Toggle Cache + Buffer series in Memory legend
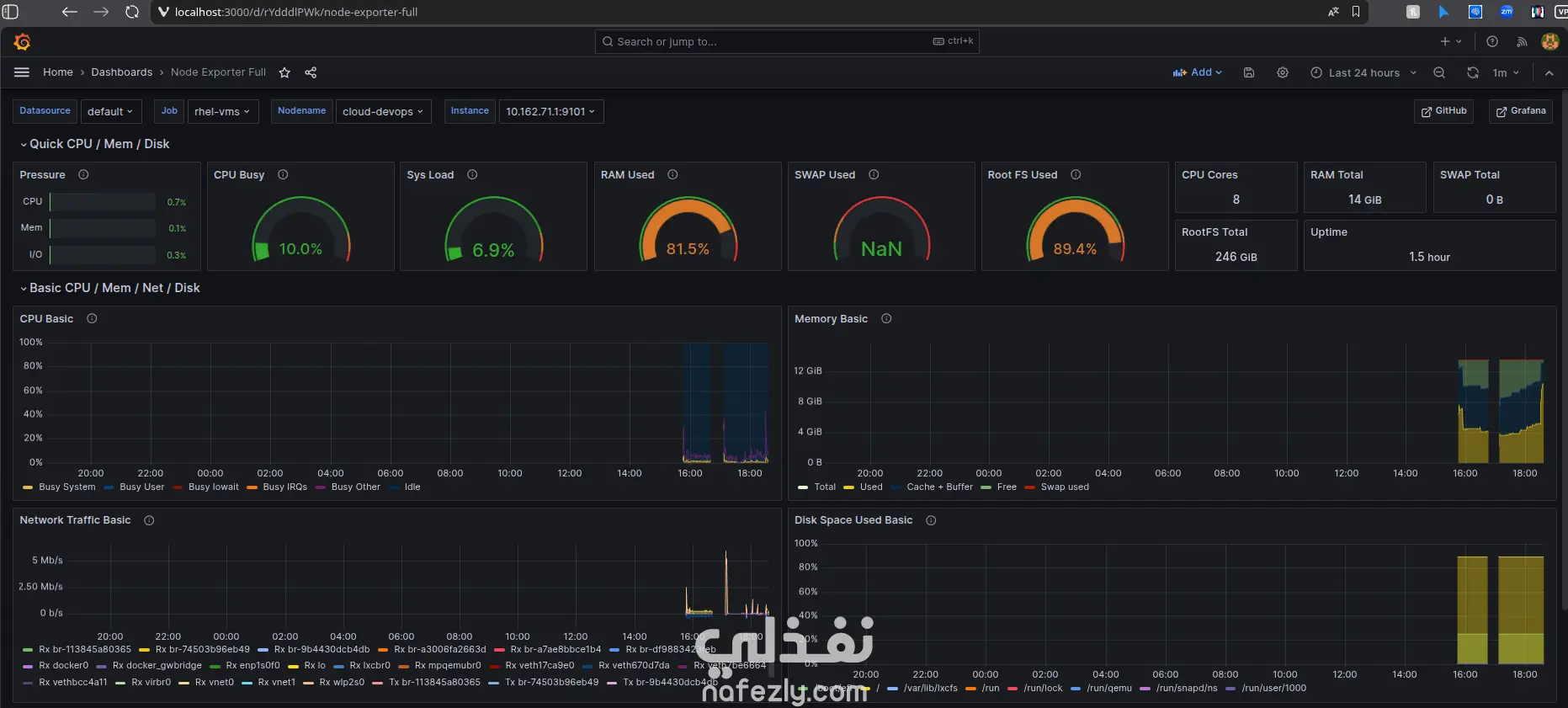 [x=939, y=487]
